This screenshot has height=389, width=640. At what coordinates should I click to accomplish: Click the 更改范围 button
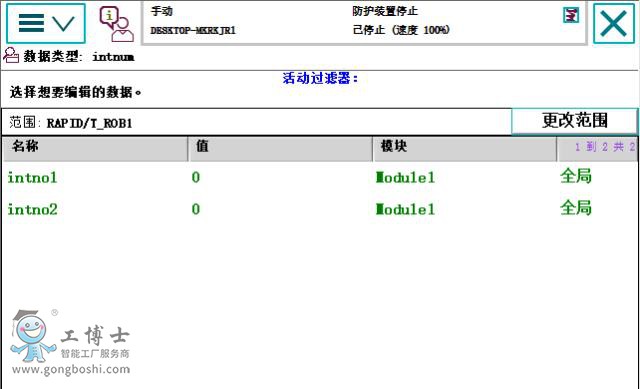tap(574, 121)
